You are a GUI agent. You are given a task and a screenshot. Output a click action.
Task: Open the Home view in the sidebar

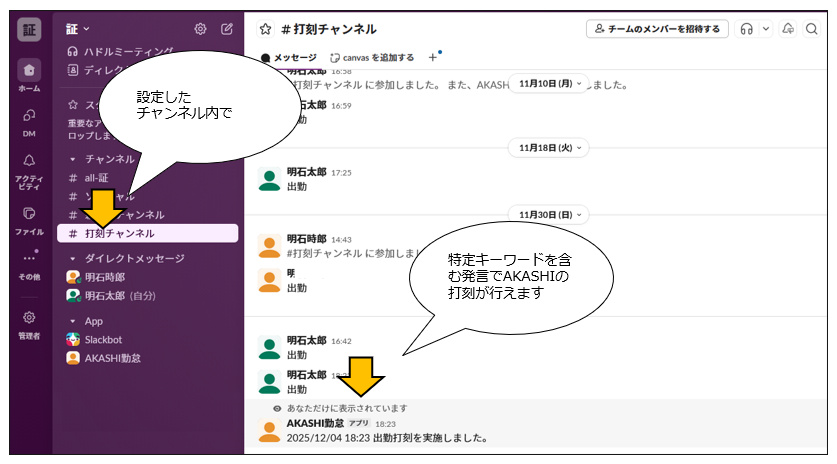[x=29, y=70]
